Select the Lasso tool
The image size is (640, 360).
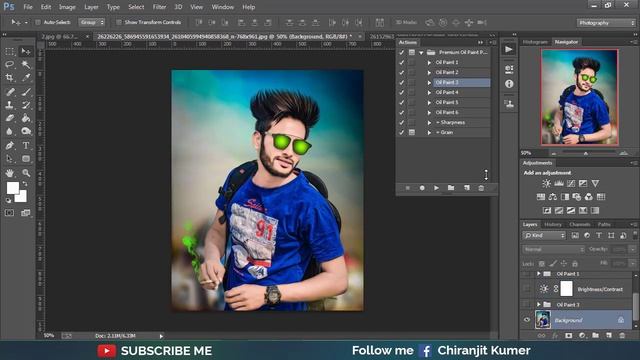pyautogui.click(x=10, y=64)
